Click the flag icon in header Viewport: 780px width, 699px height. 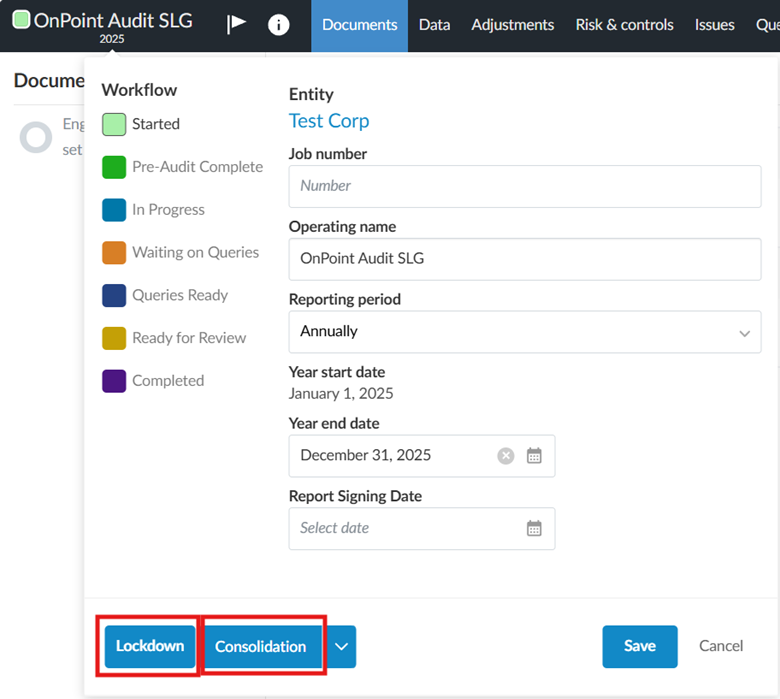(x=236, y=25)
